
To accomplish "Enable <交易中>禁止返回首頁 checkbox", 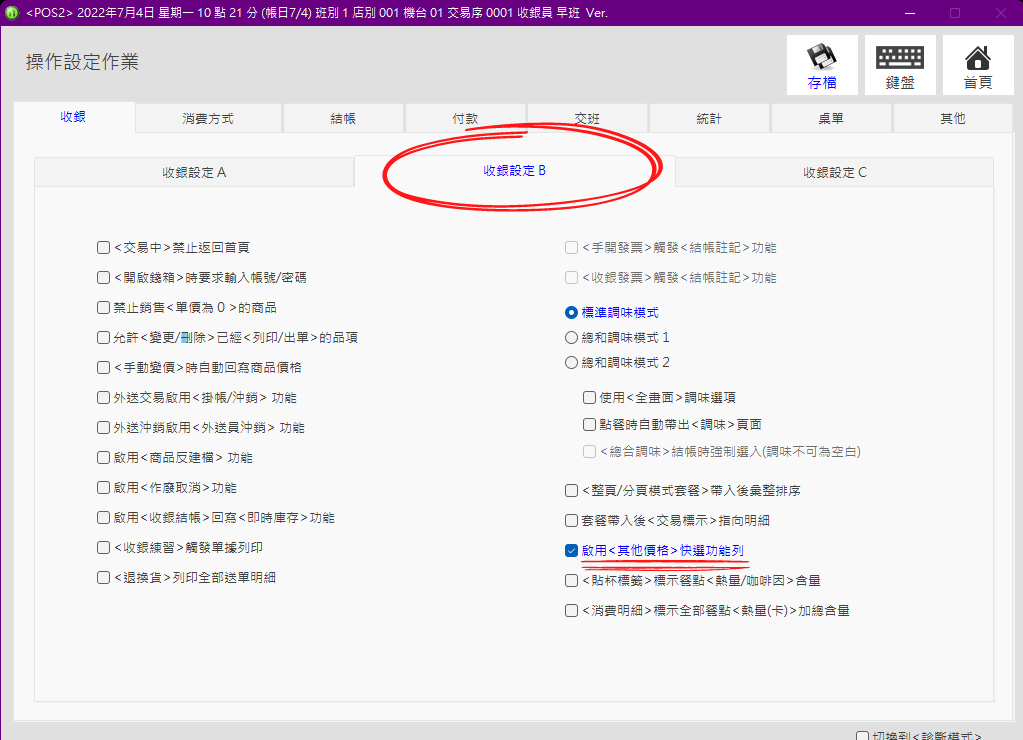I will [103, 247].
